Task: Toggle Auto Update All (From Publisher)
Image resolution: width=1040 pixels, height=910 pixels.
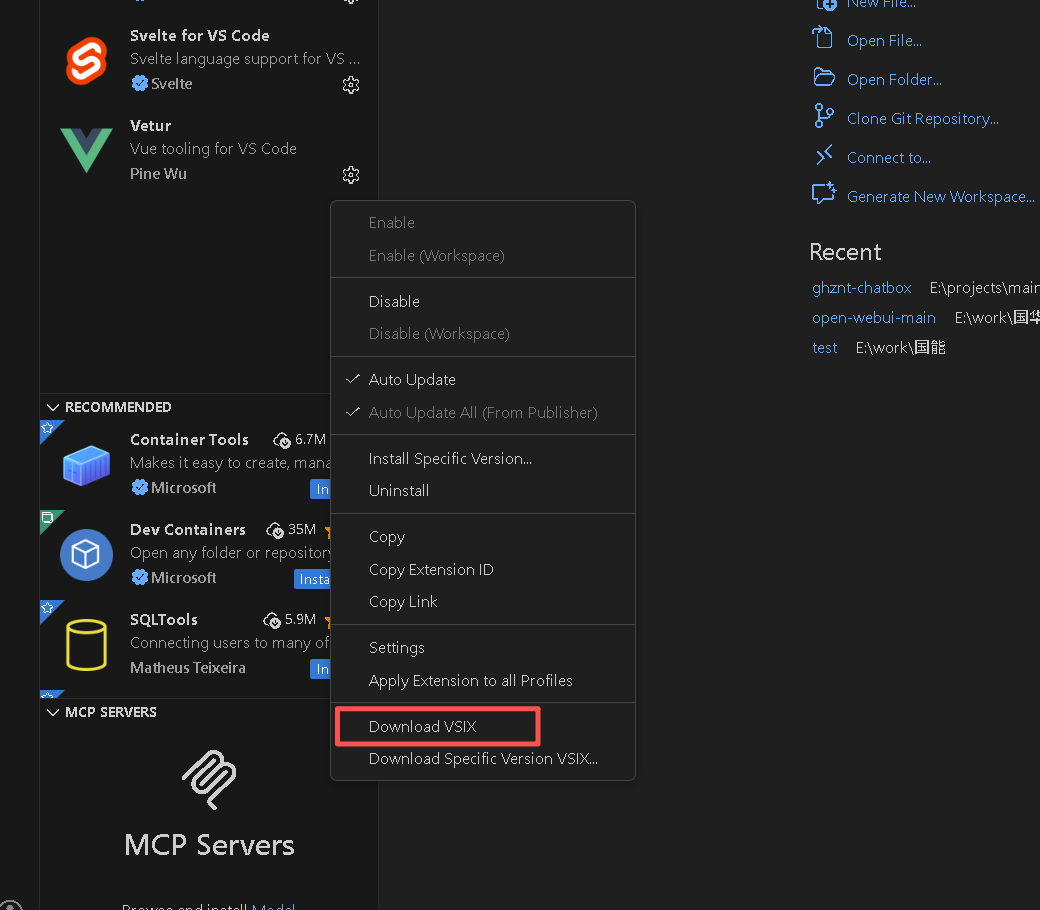Action: click(x=483, y=413)
